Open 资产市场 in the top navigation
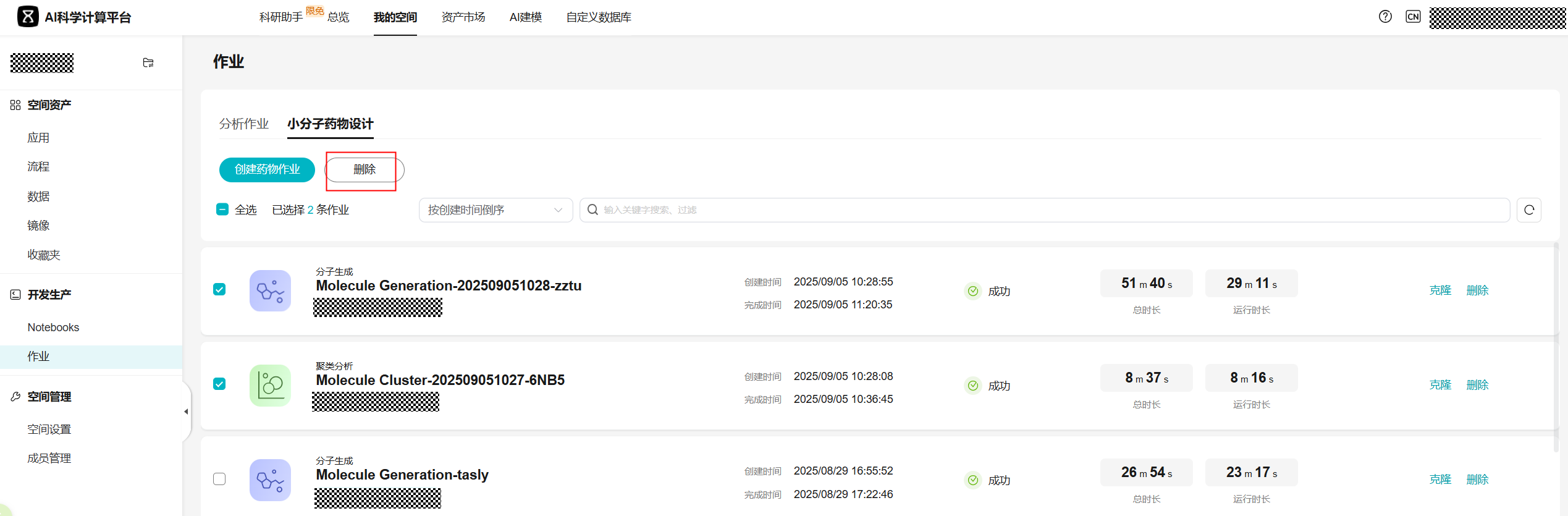Viewport: 1568px width, 516px height. coord(463,17)
